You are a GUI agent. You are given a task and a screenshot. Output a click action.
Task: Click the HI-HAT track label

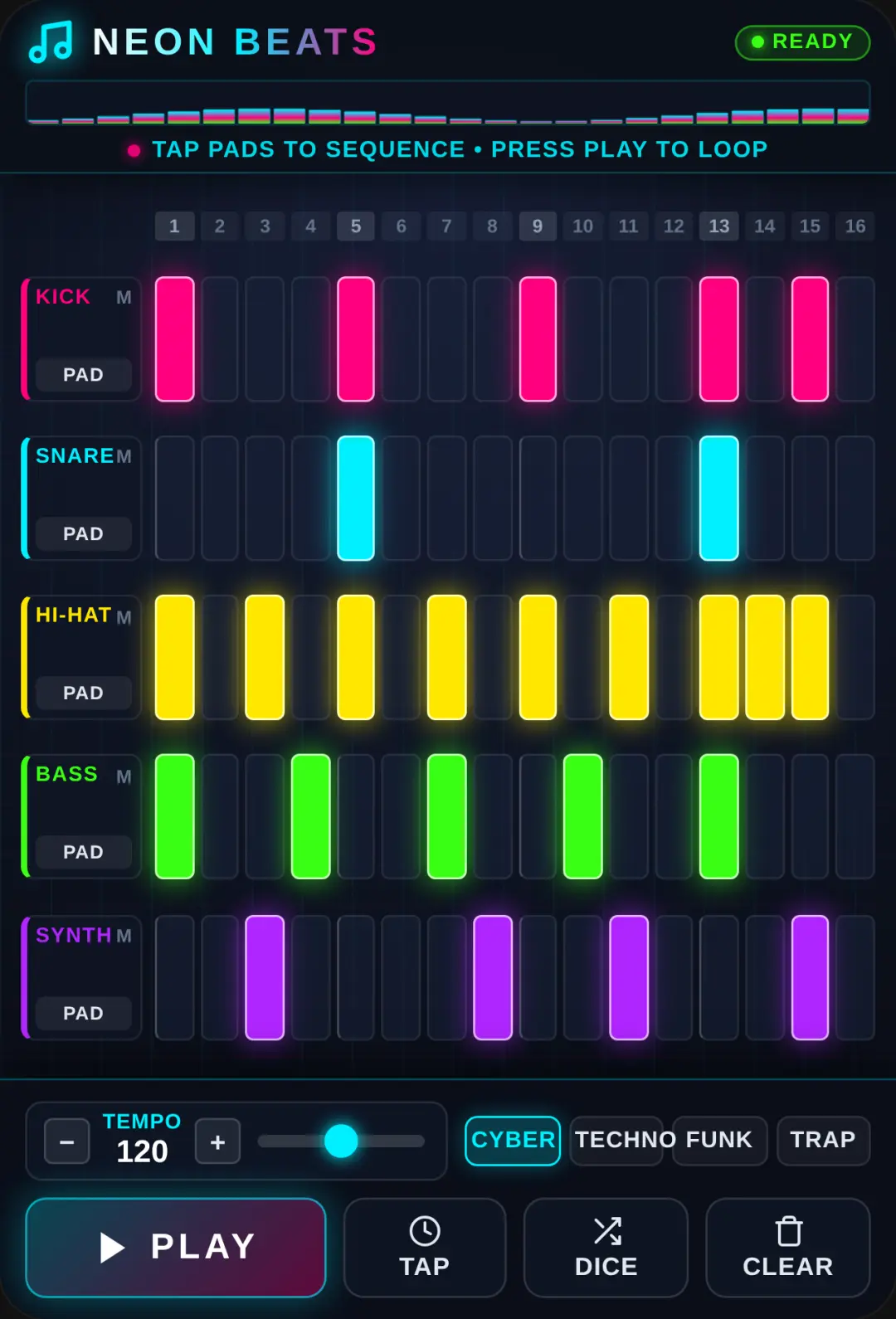click(x=73, y=616)
